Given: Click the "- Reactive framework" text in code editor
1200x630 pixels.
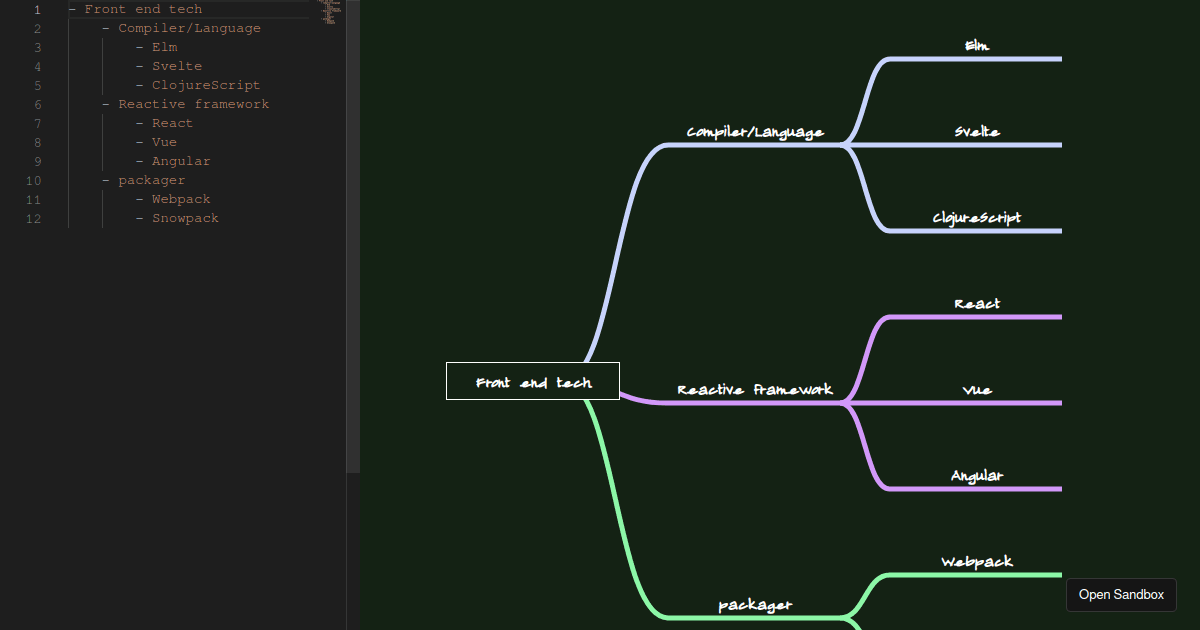Looking at the screenshot, I should pos(193,104).
